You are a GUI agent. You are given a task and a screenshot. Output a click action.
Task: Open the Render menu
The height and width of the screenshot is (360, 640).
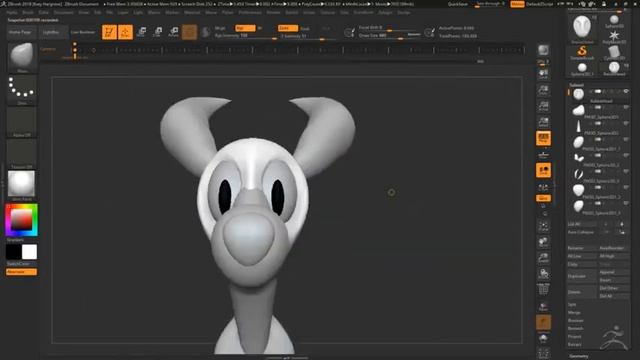point(273,13)
